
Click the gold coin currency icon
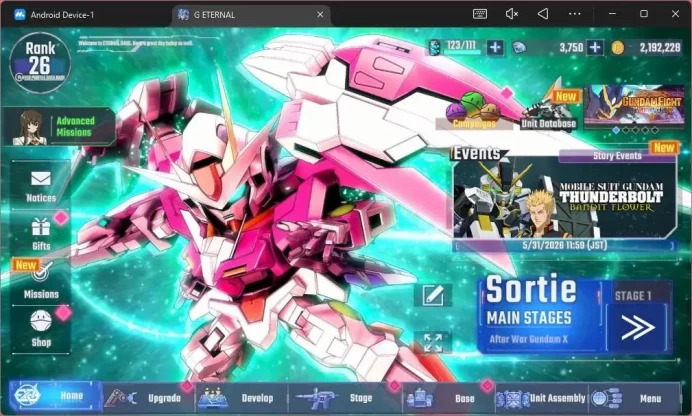(618, 48)
